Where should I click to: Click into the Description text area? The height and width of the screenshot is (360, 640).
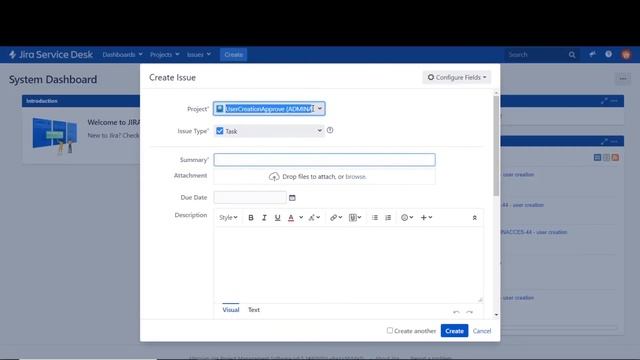tap(348, 264)
